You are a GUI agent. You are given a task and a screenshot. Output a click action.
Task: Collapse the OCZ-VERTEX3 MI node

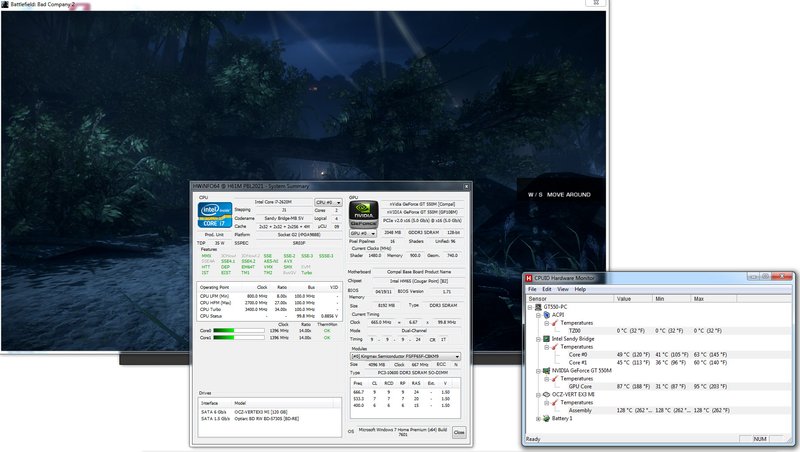pos(538,394)
